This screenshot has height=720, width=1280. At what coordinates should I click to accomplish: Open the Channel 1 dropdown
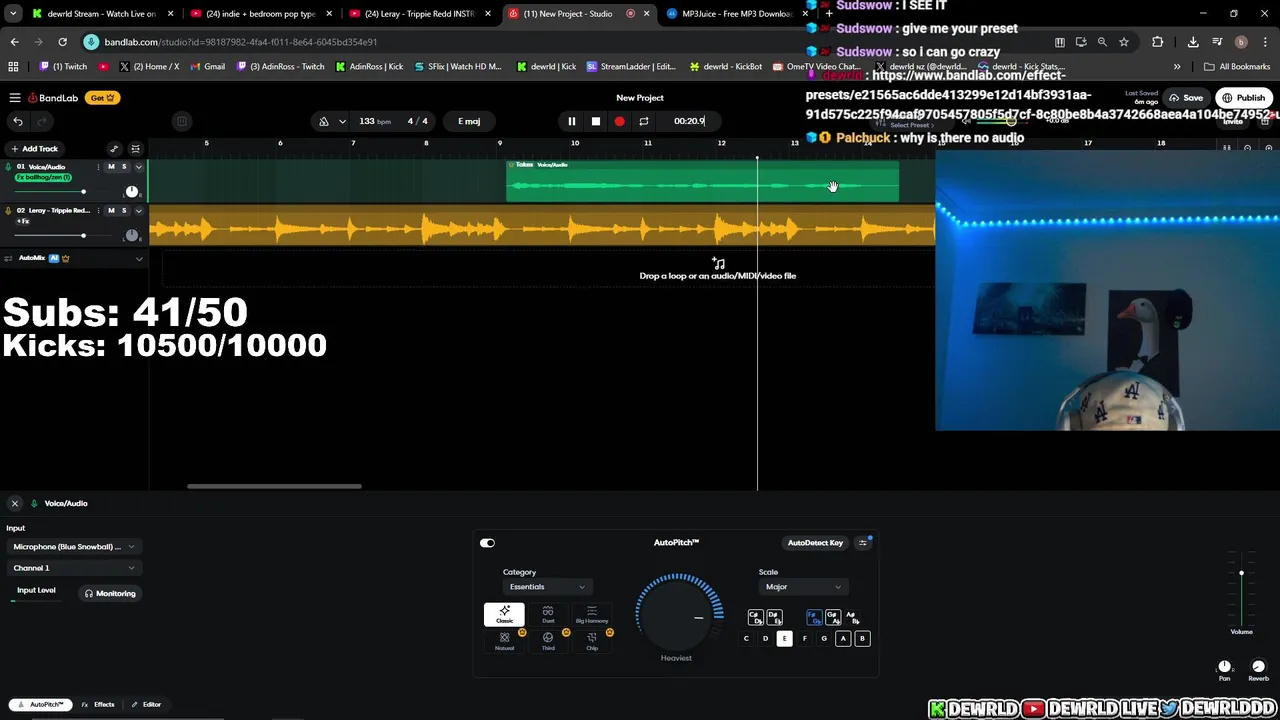click(73, 568)
